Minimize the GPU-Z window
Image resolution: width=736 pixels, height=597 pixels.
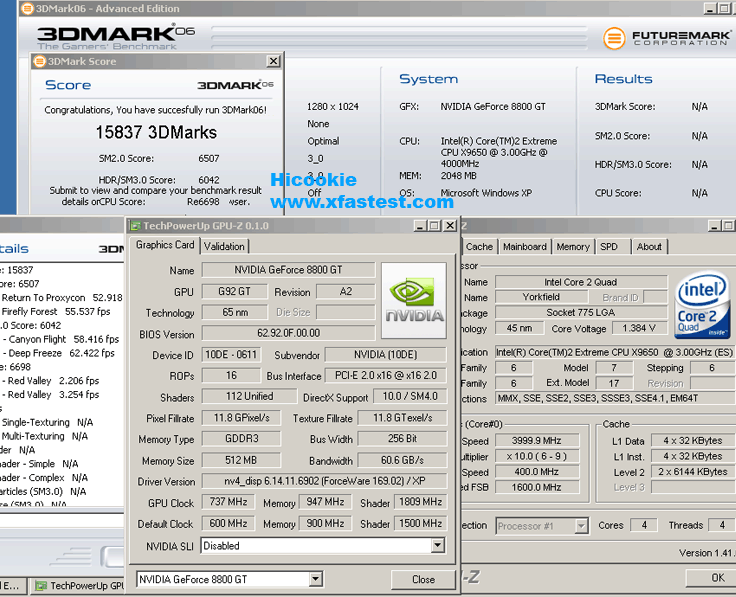point(420,226)
